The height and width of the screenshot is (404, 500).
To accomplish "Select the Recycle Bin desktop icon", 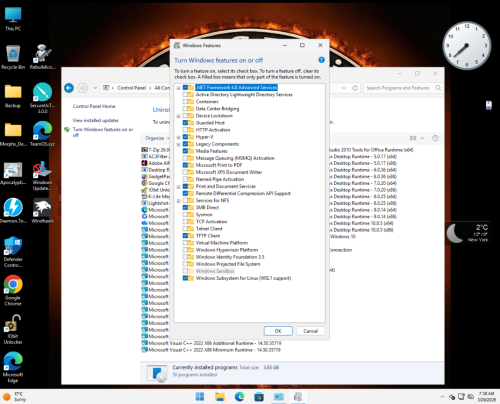I will coord(13,57).
